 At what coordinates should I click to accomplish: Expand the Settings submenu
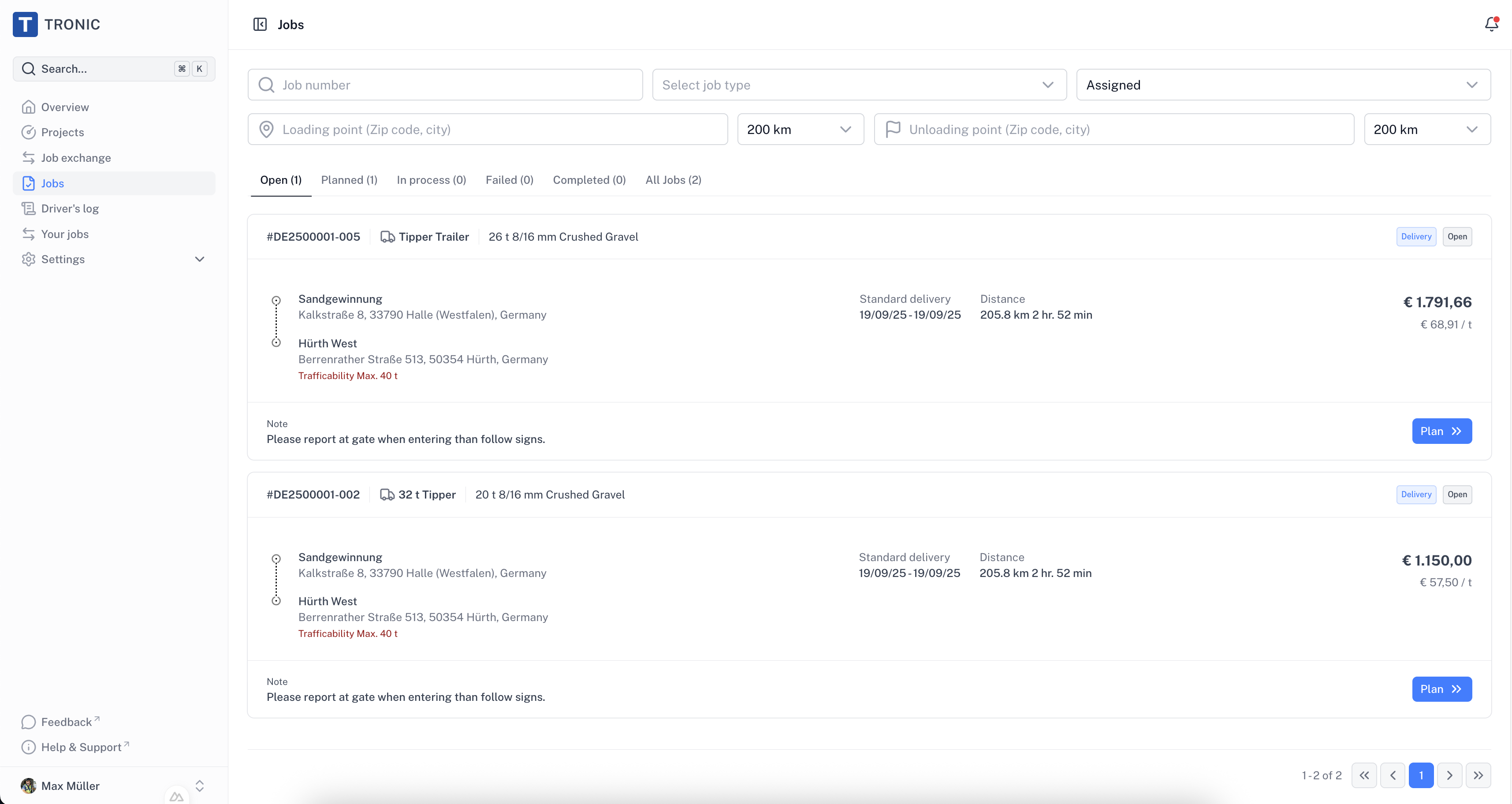tap(200, 259)
